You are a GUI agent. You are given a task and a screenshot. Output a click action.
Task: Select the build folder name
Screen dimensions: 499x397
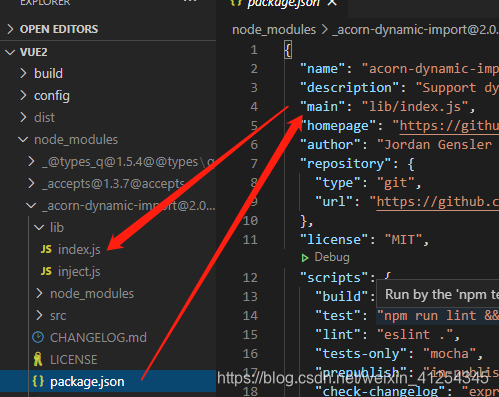pyautogui.click(x=48, y=73)
